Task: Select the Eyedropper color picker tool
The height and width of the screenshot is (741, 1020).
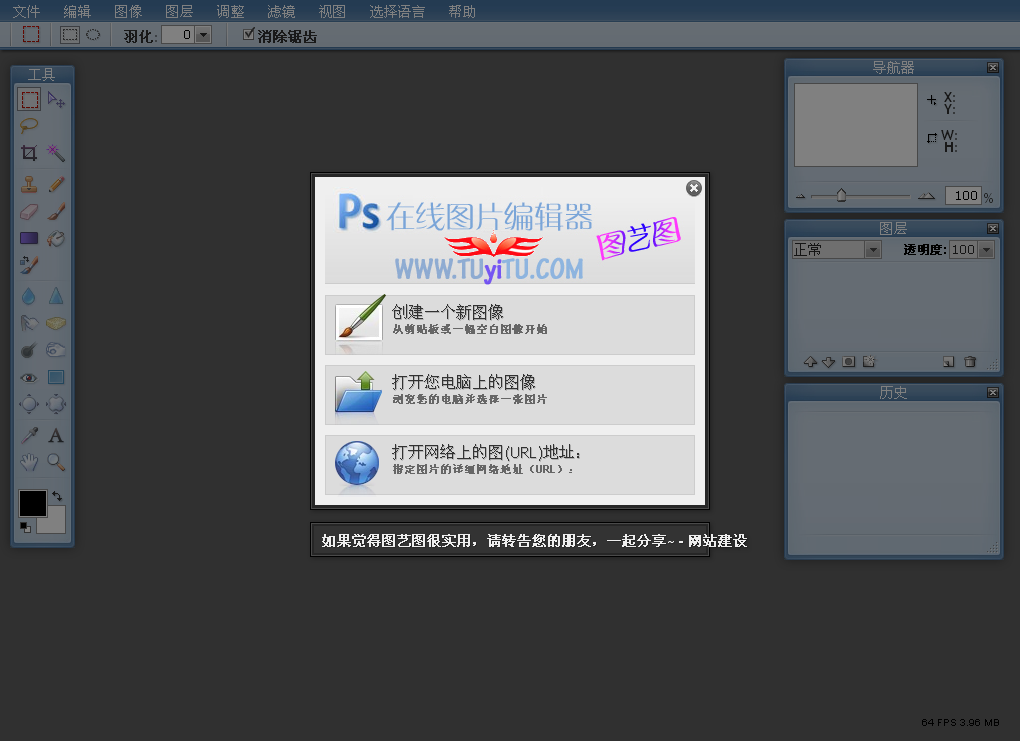Action: tap(29, 436)
